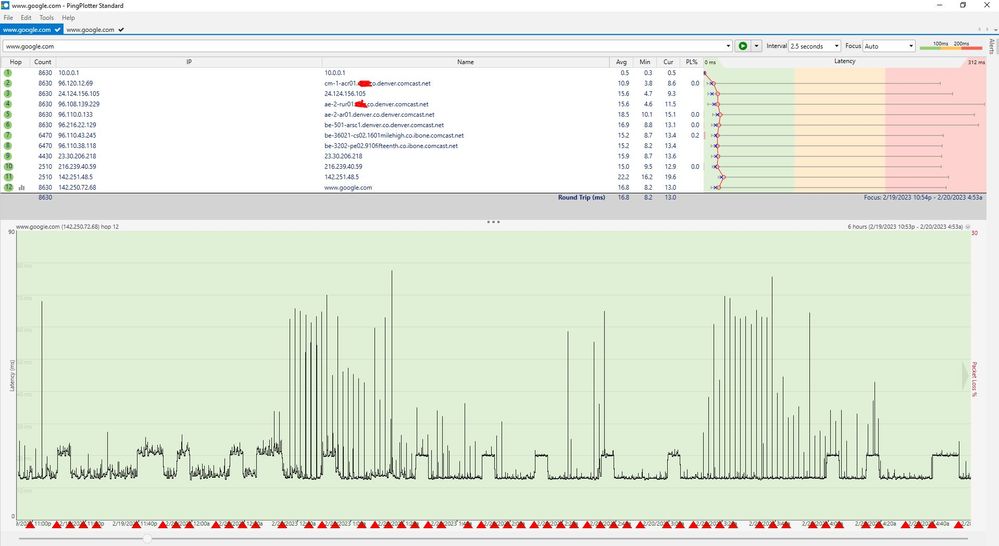Screen dimensions: 999x546
Task: Click the PingPlotter app icon in title bar
Action: point(5,5)
